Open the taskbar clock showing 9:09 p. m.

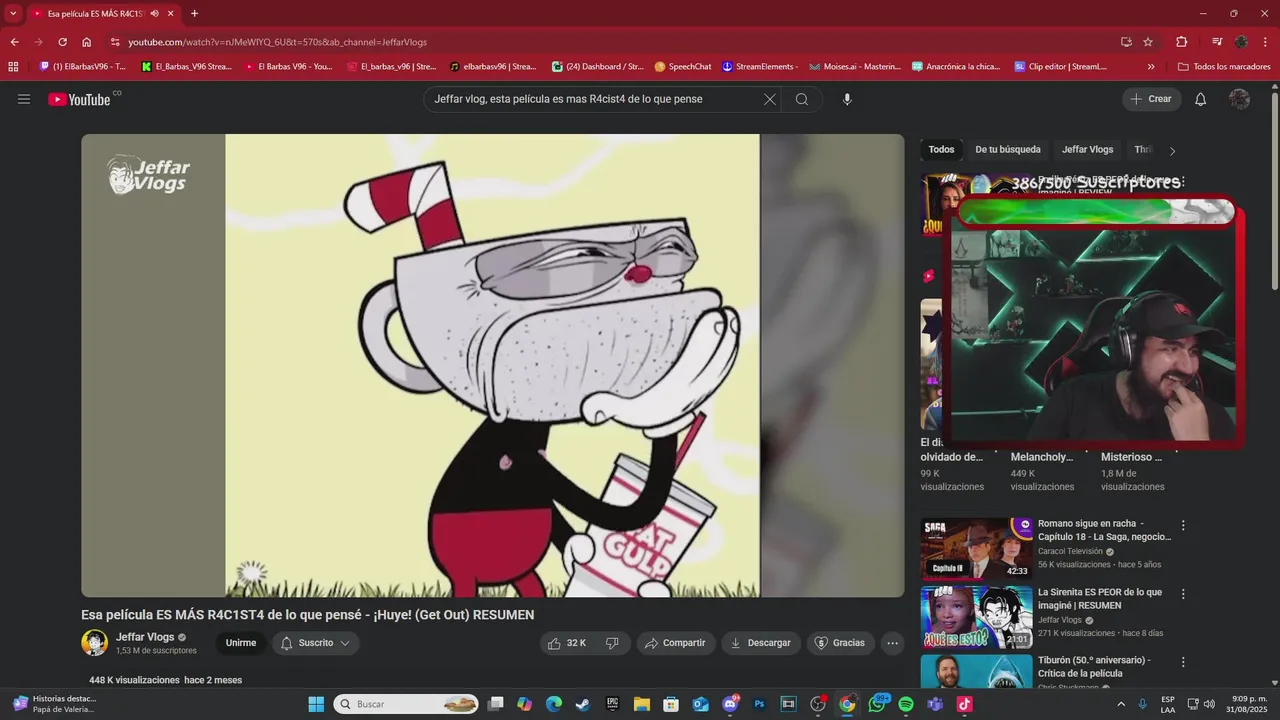pyautogui.click(x=1248, y=704)
